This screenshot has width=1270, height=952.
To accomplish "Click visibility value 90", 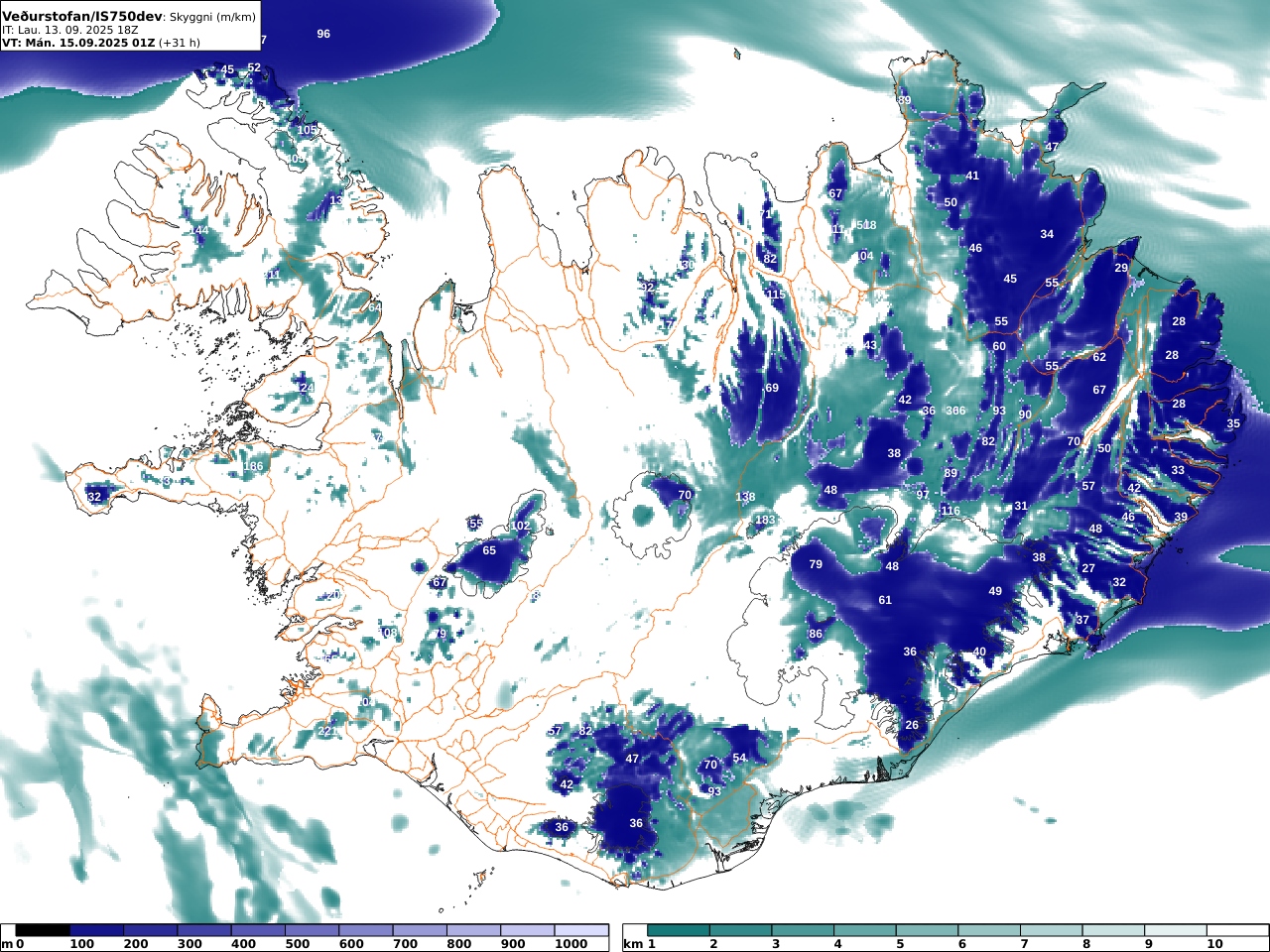I will (x=1025, y=415).
